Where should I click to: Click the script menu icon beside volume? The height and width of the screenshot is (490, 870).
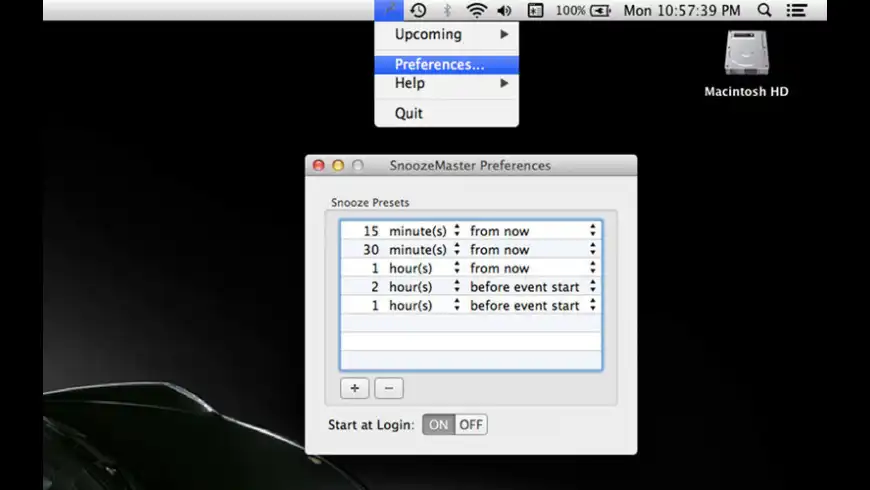[x=535, y=10]
